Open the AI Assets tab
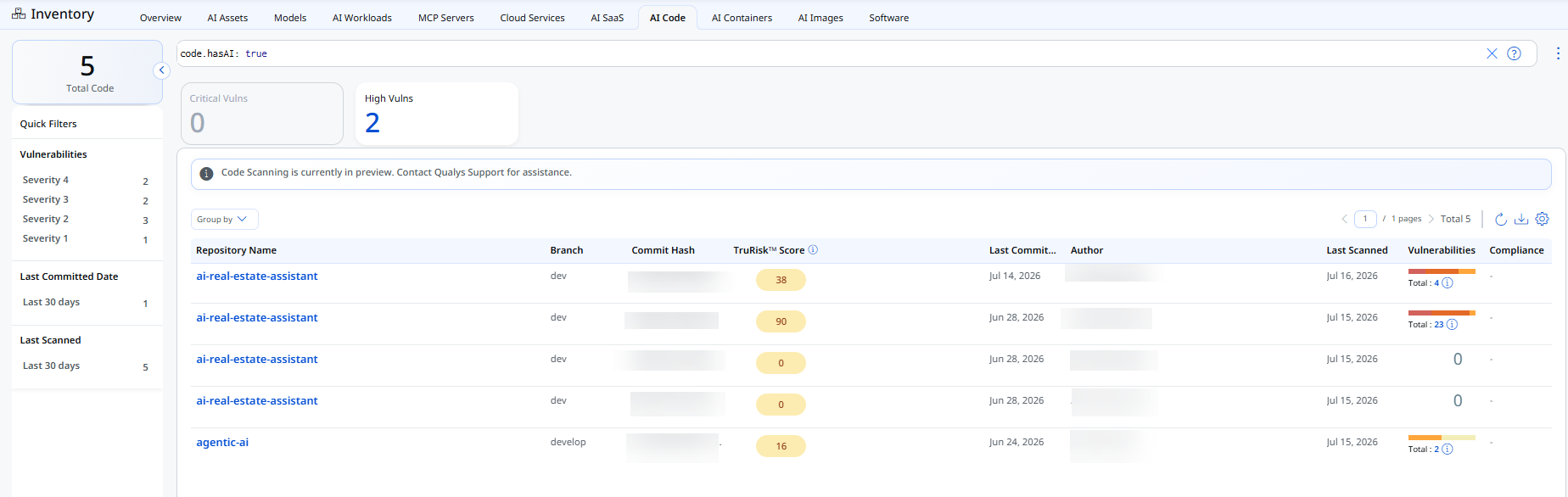Image resolution: width=1568 pixels, height=497 pixels. pyautogui.click(x=227, y=18)
